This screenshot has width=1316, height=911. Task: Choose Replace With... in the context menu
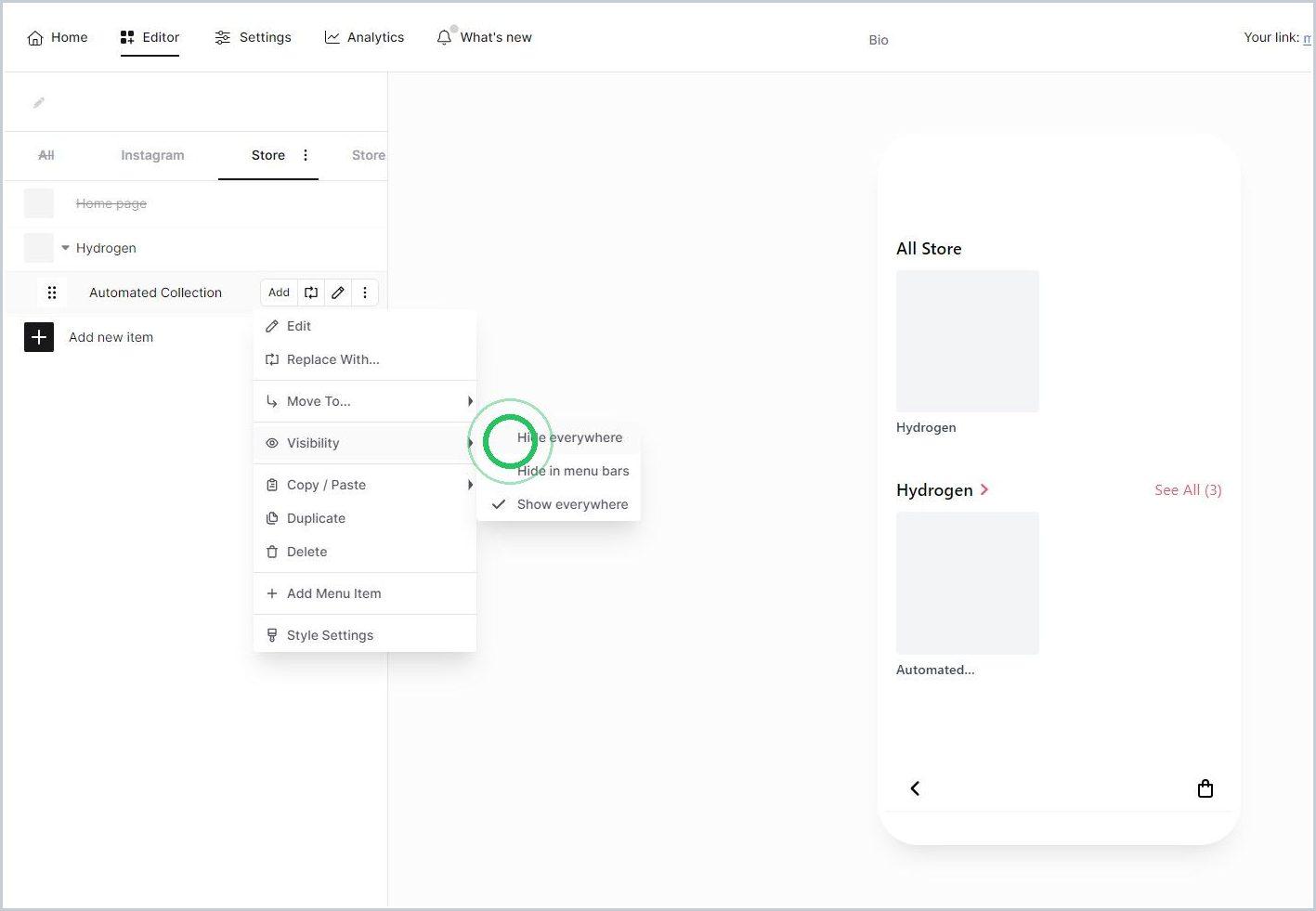point(365,359)
